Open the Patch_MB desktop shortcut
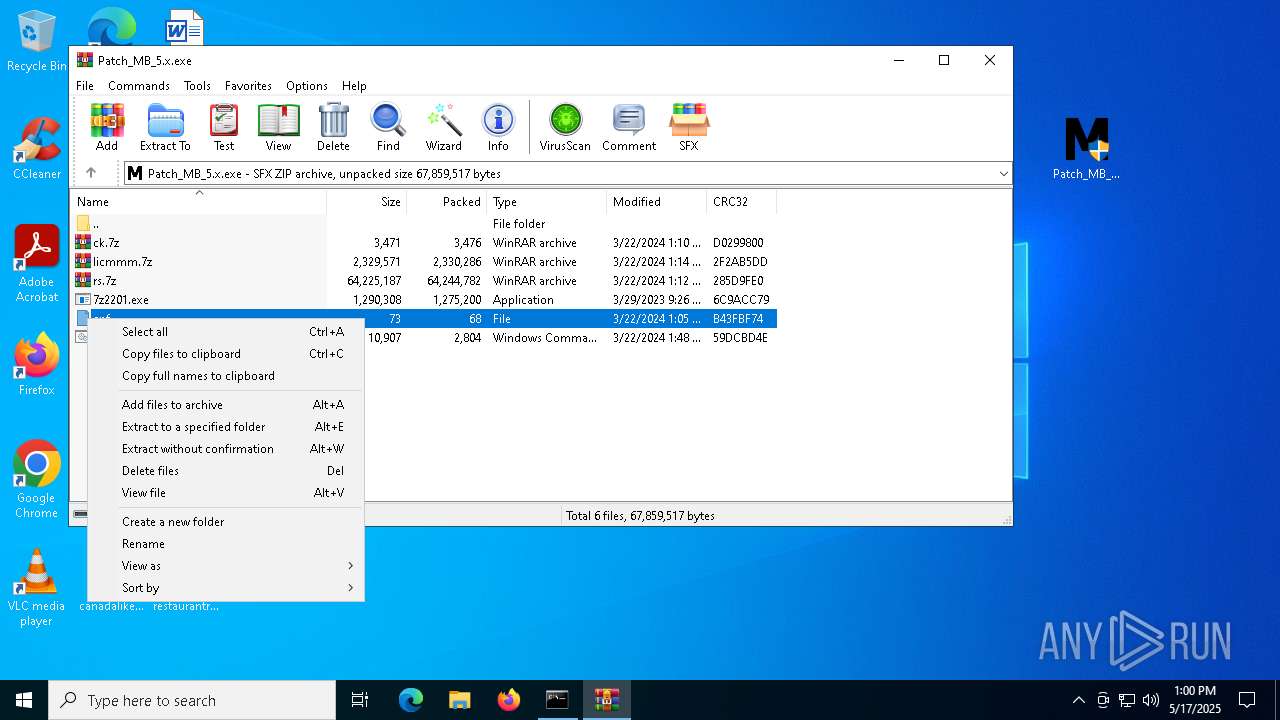 click(x=1086, y=148)
